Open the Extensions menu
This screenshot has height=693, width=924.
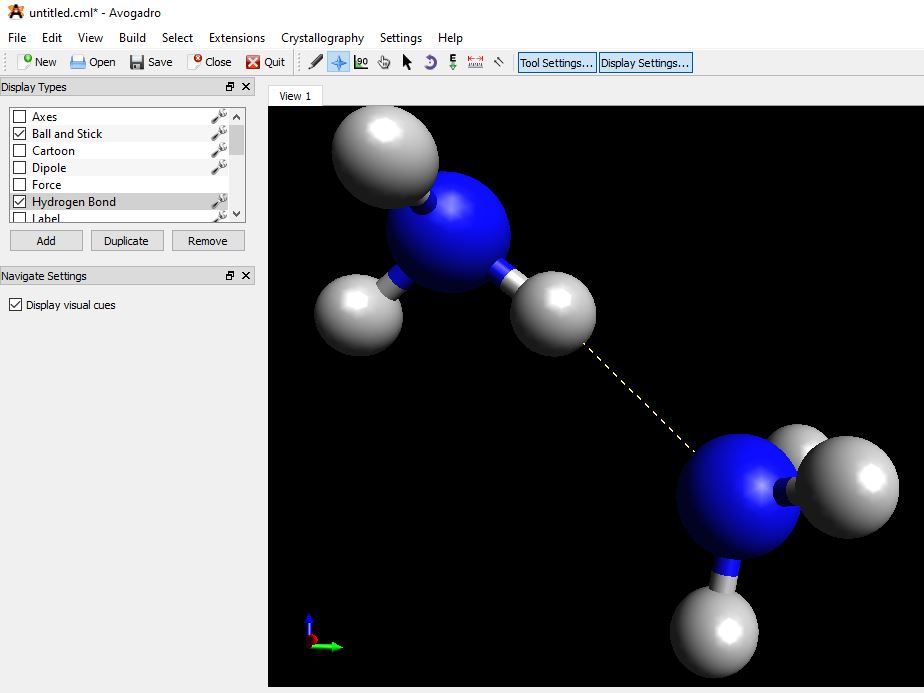pyautogui.click(x=237, y=38)
